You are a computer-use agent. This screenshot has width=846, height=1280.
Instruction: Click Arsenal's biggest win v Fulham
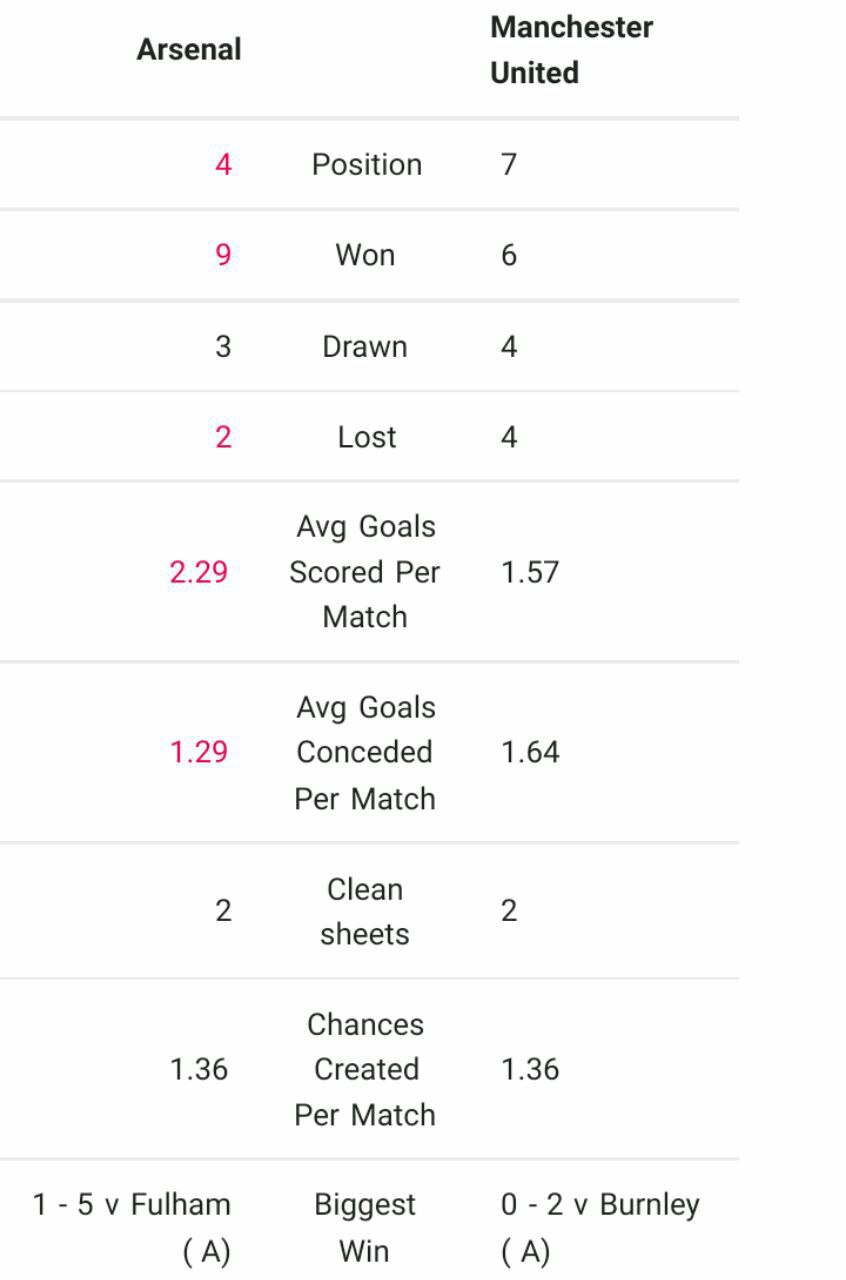click(x=132, y=1228)
